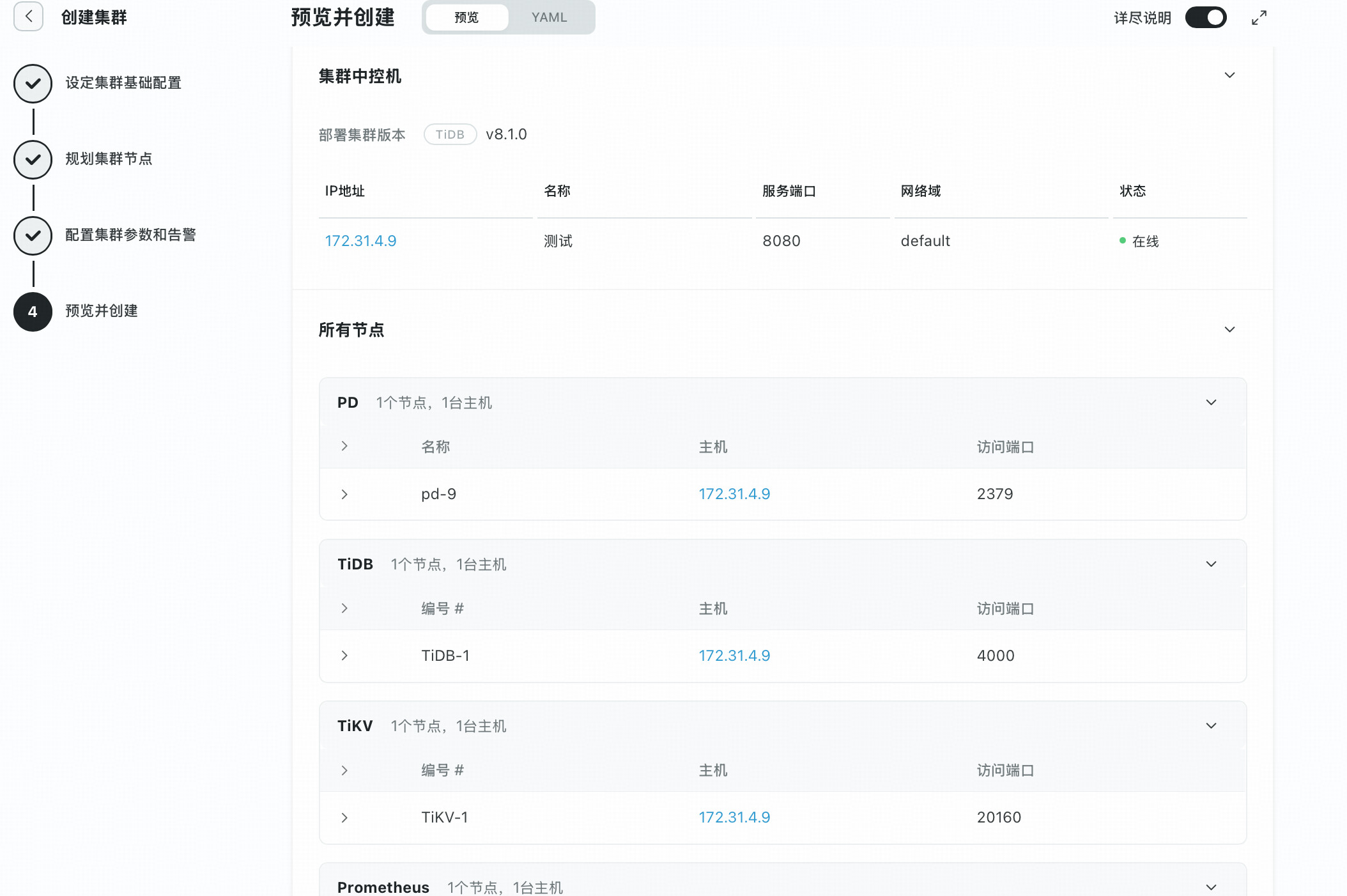Viewport: 1347px width, 896px height.
Task: Click the fullscreen expand icon
Action: [x=1259, y=18]
